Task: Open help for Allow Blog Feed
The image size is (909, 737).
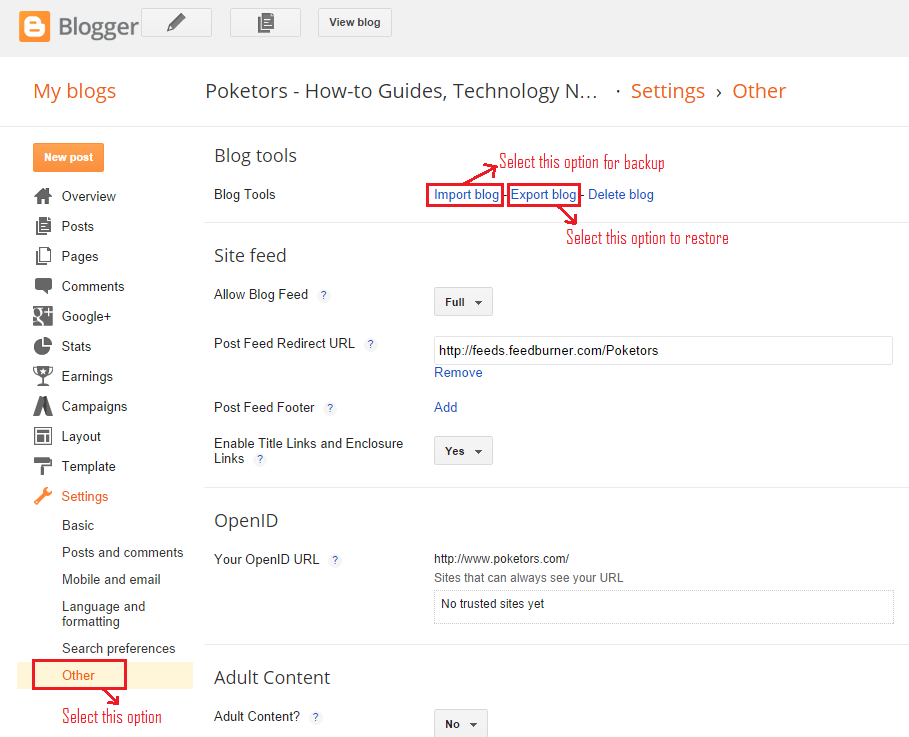Action: tap(323, 295)
